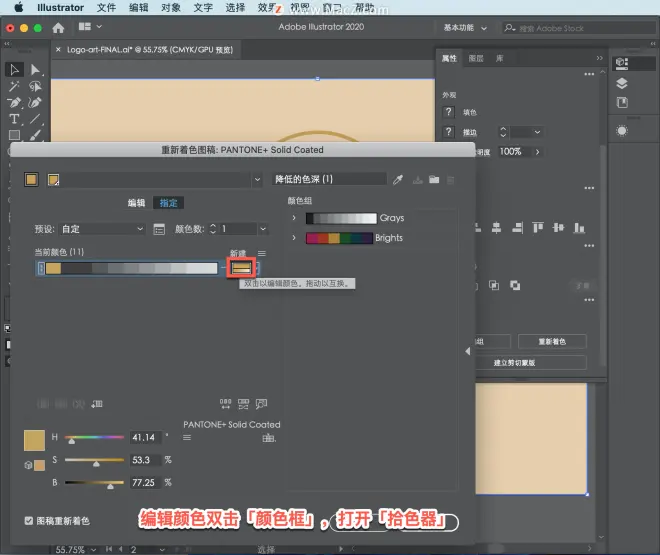The width and height of the screenshot is (660, 555).
Task: Select the Rectangle tool
Action: coord(14,135)
